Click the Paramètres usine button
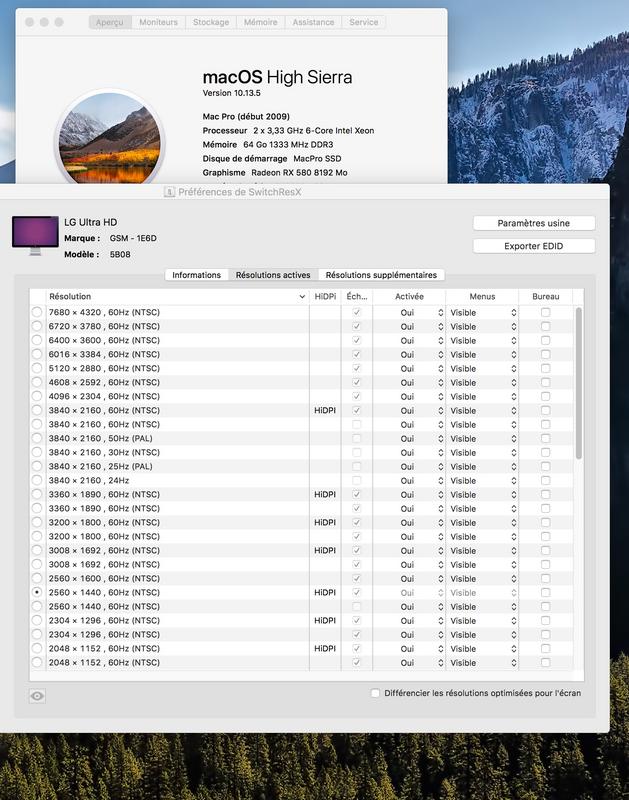 pyautogui.click(x=534, y=223)
